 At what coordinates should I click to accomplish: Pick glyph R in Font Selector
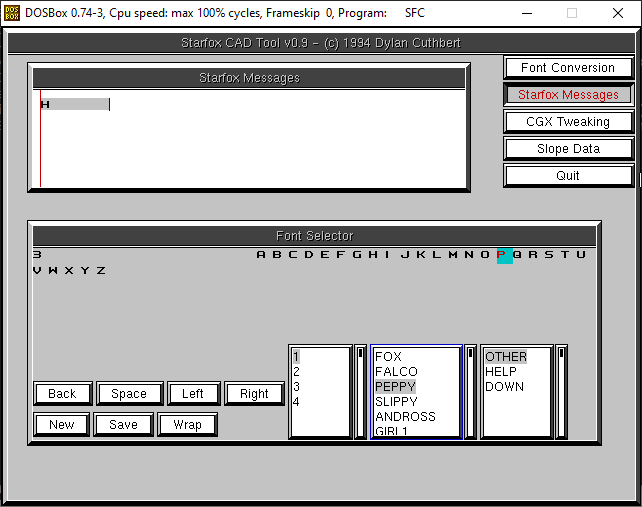533,255
